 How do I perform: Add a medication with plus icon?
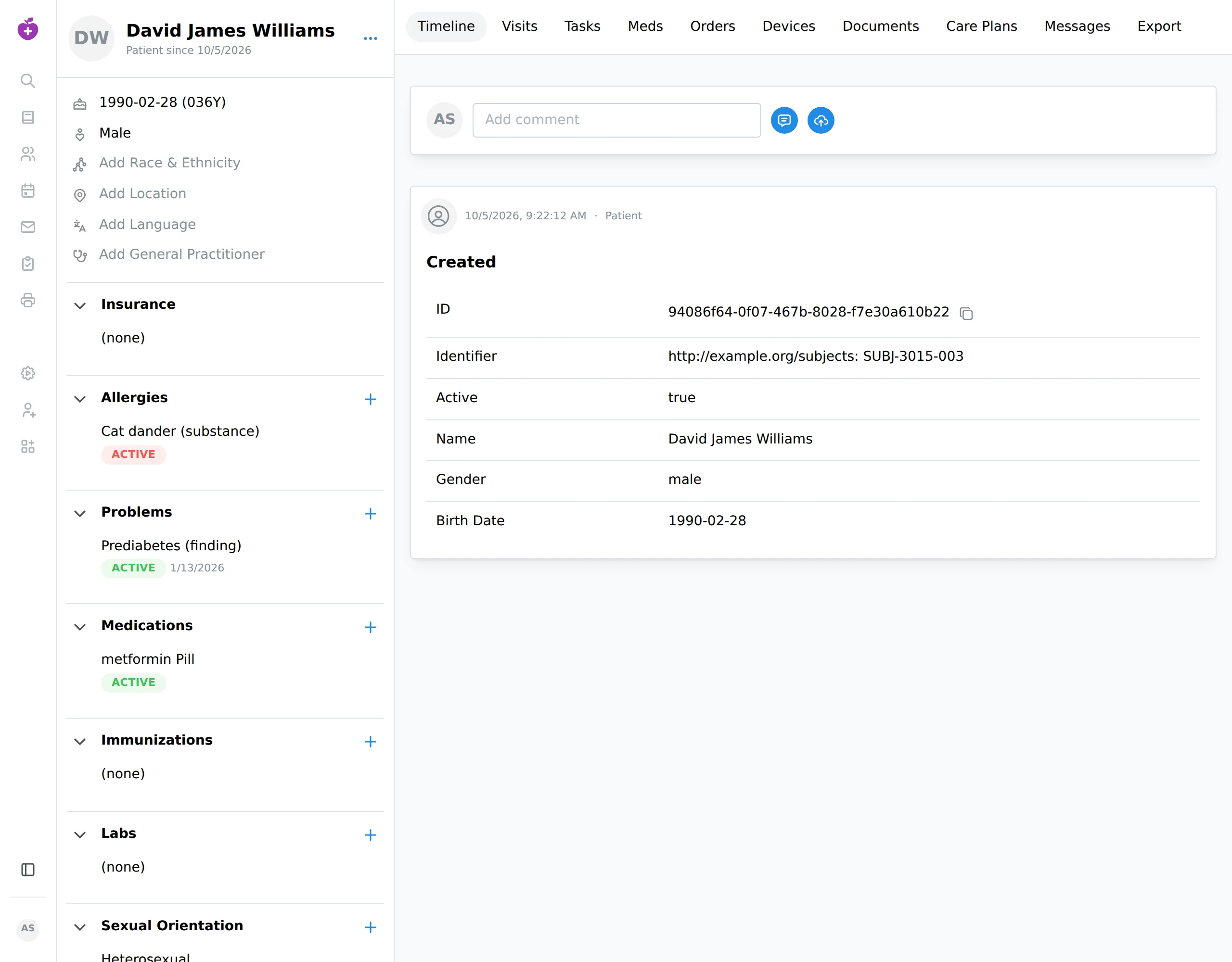[x=370, y=627]
